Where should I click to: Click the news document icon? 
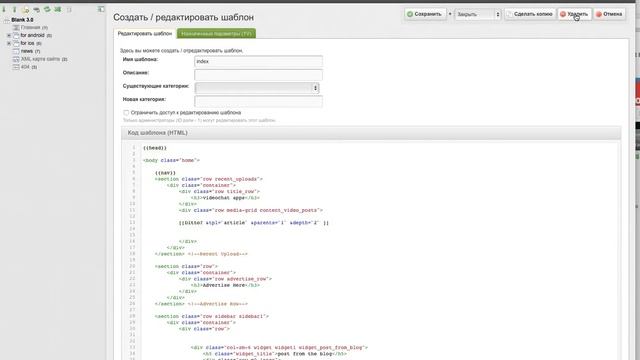(x=16, y=51)
